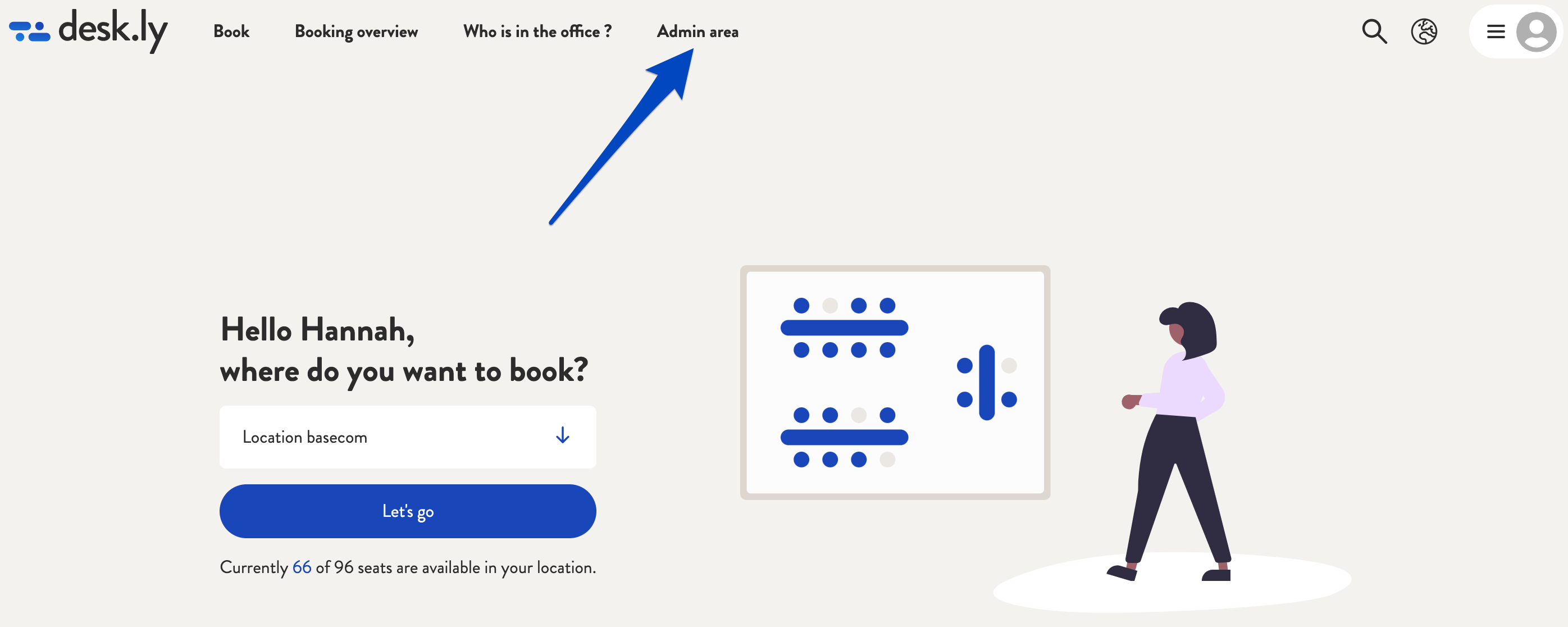Click the desk.ly logo icon
Image resolution: width=1568 pixels, height=627 pixels.
click(28, 30)
